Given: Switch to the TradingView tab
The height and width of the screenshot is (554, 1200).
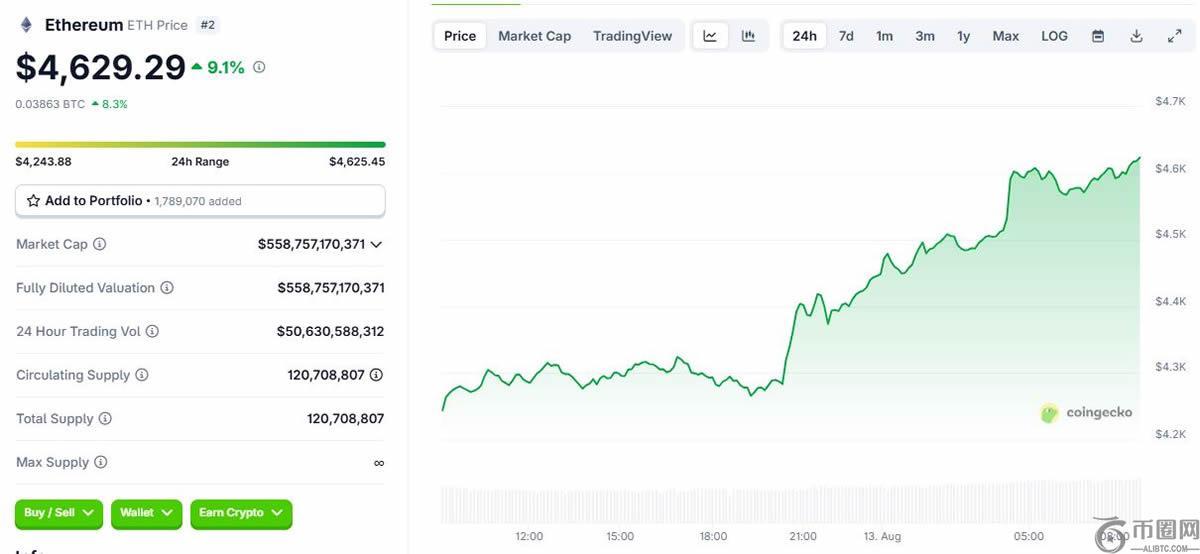Looking at the screenshot, I should point(633,36).
